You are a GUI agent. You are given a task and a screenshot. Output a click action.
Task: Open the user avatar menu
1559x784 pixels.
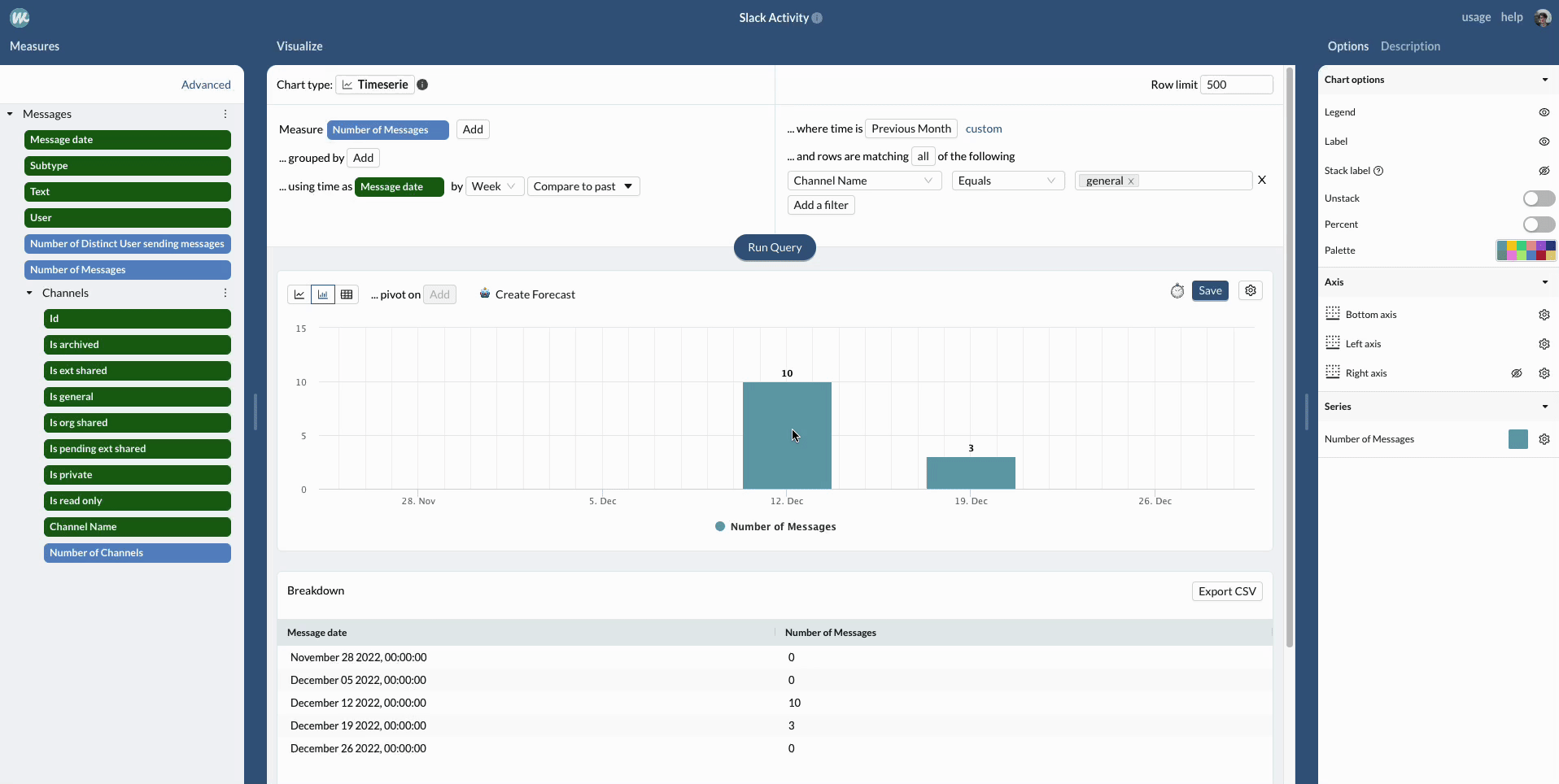point(1542,17)
